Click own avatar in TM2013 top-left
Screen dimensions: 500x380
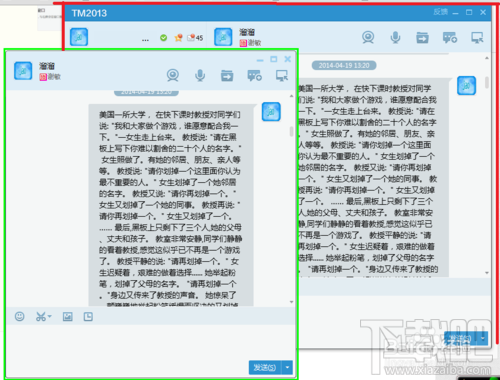[x=79, y=37]
